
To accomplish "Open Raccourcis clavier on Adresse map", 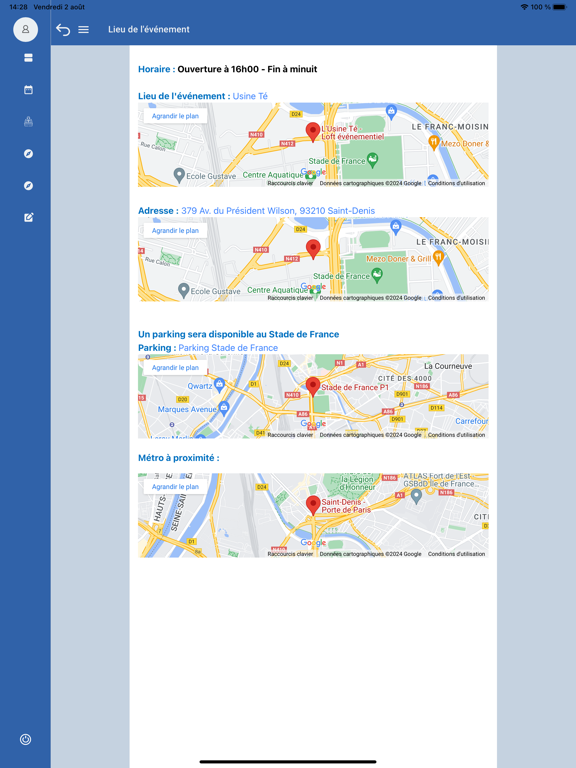I will 290,298.
